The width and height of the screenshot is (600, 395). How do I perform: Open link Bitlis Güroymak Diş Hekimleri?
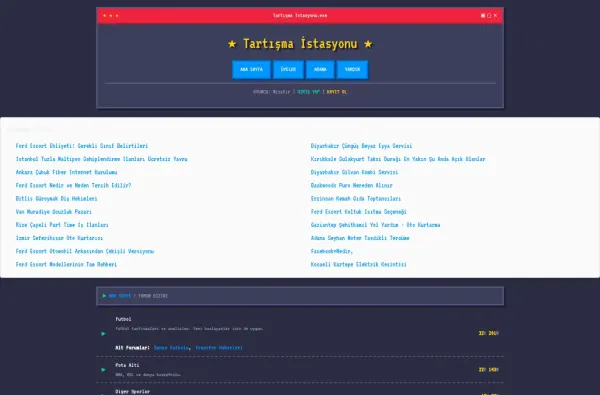[x=57, y=199]
